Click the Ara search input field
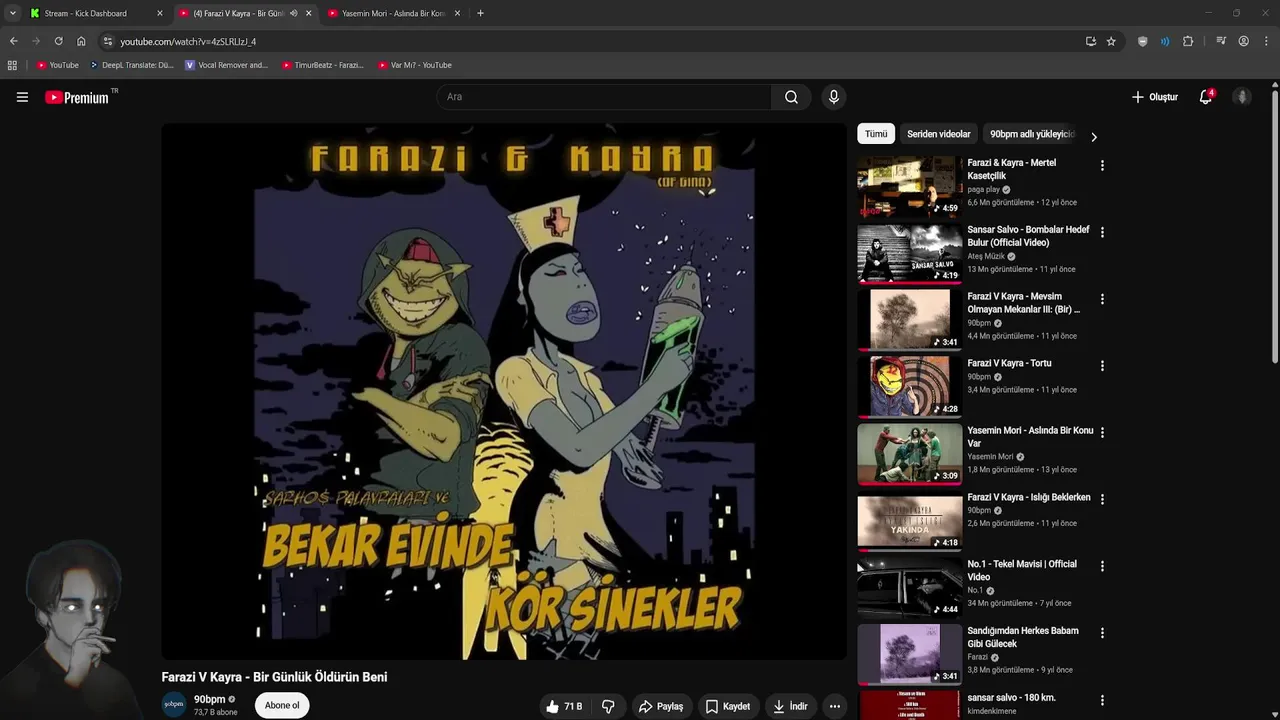The image size is (1280, 720). coord(603,97)
